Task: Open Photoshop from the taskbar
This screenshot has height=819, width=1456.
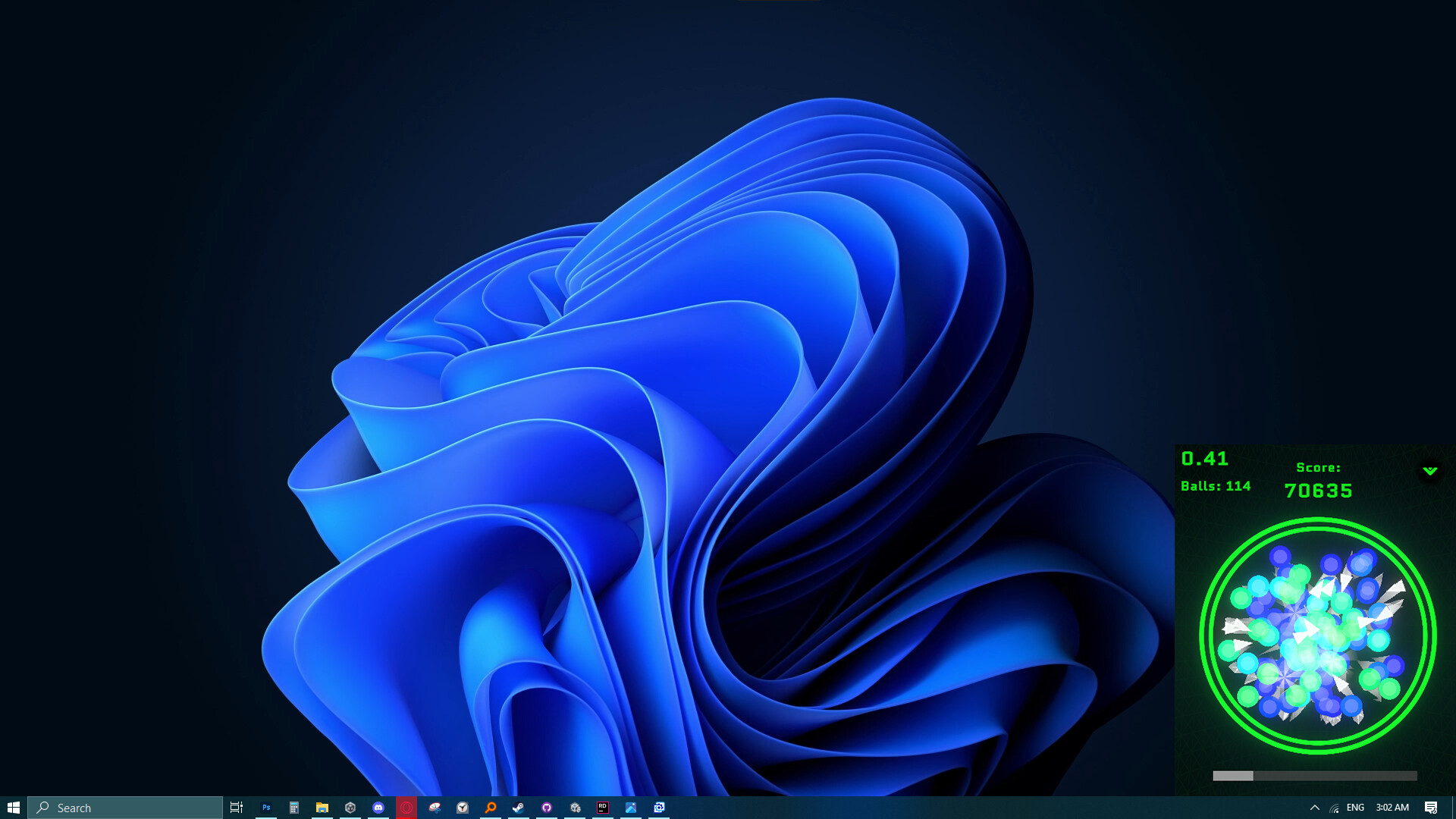Action: click(266, 808)
